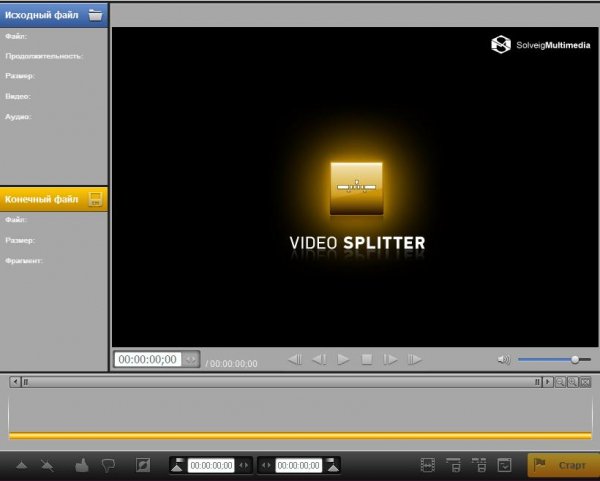Click the save icon on Конечный файл header
The height and width of the screenshot is (481, 600).
[95, 199]
